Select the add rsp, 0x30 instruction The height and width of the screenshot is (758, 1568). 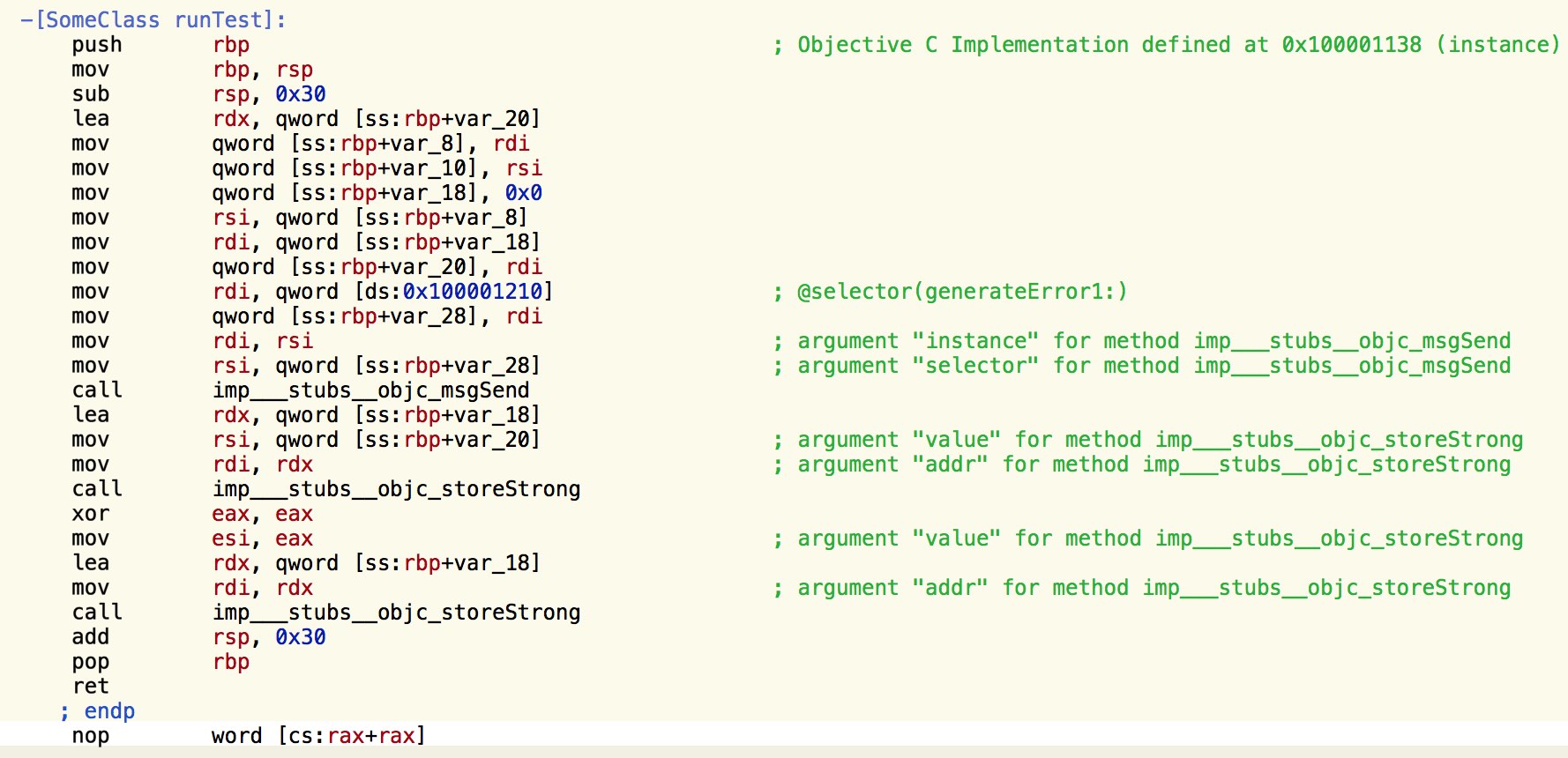(x=199, y=637)
